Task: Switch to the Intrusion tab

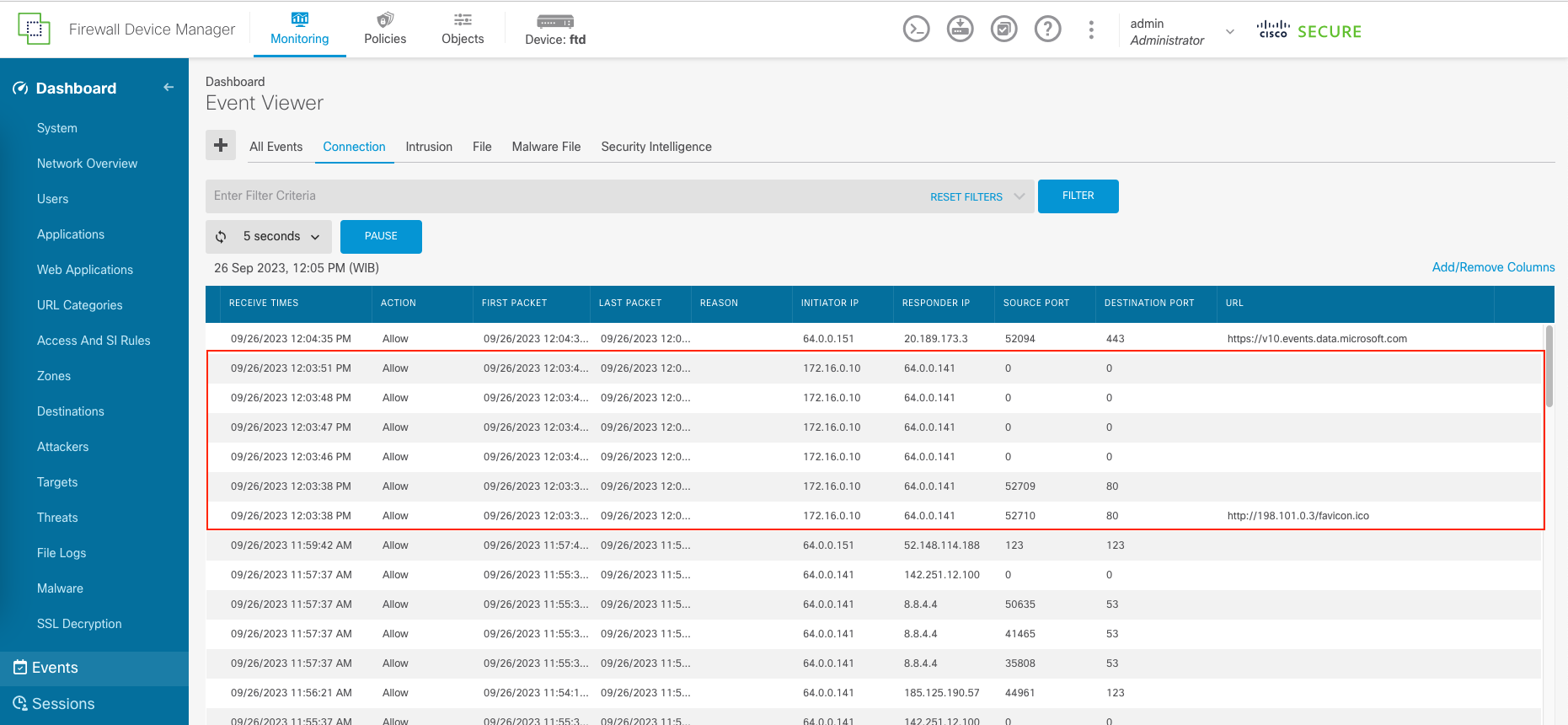Action: [x=429, y=147]
